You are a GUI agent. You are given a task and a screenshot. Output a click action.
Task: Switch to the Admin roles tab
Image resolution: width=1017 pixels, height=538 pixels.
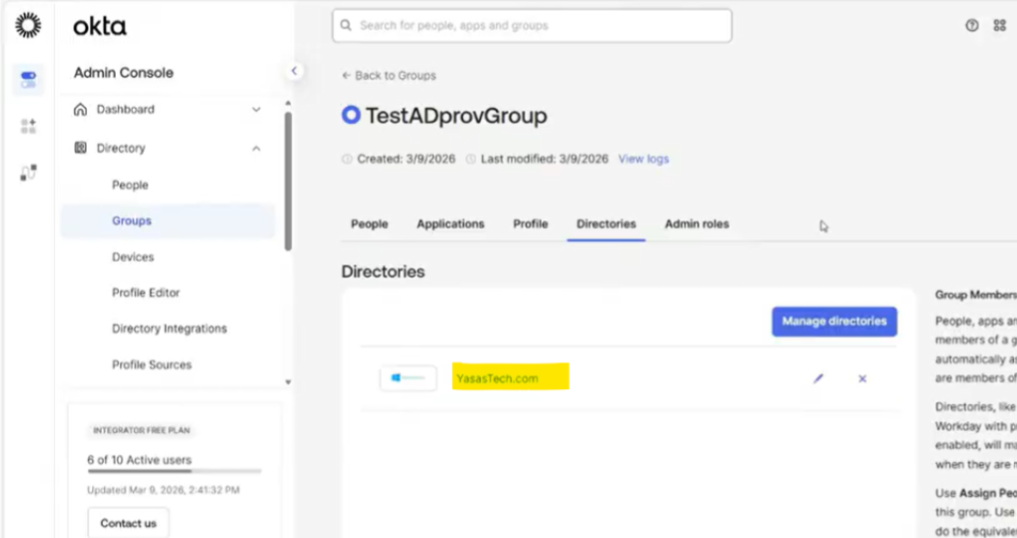click(x=696, y=224)
